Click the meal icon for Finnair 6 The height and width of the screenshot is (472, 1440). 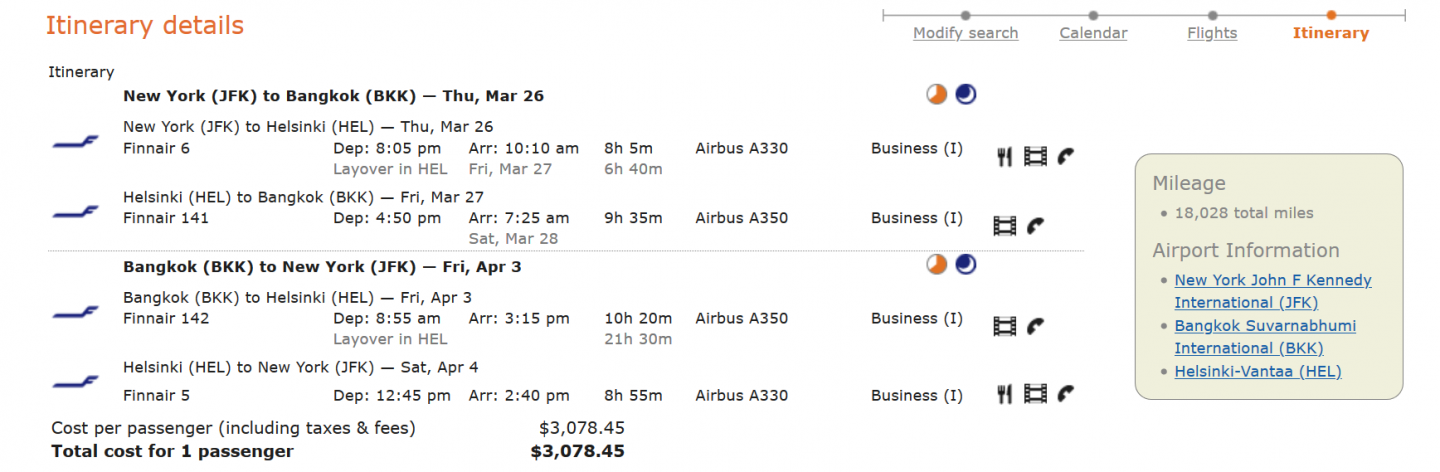(1005, 156)
